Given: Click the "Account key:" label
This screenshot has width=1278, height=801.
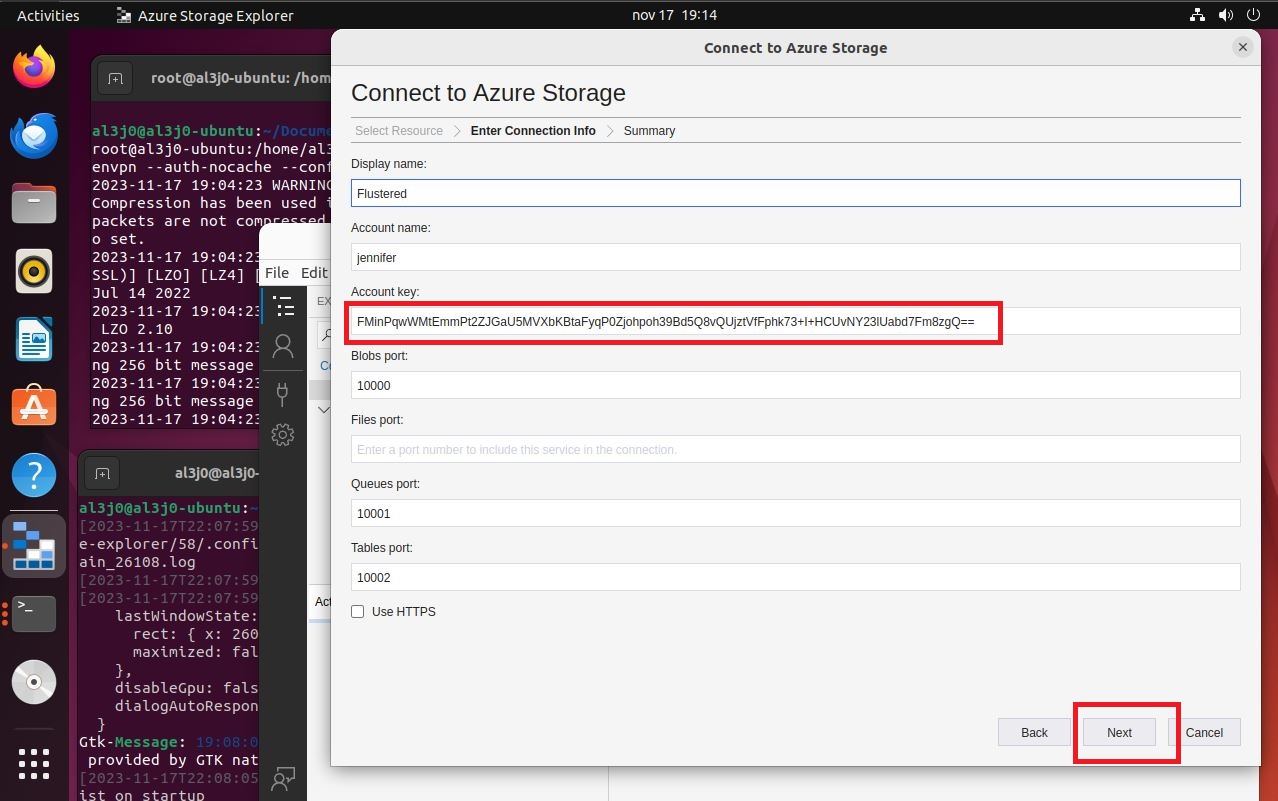Looking at the screenshot, I should pyautogui.click(x=385, y=292).
